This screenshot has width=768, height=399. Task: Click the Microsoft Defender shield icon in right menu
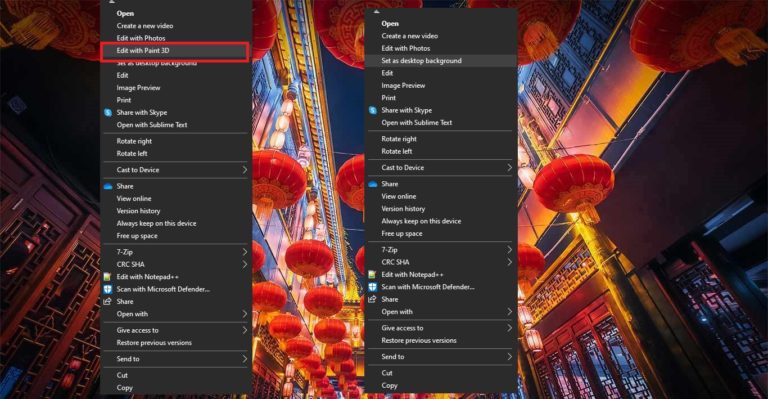[x=373, y=287]
